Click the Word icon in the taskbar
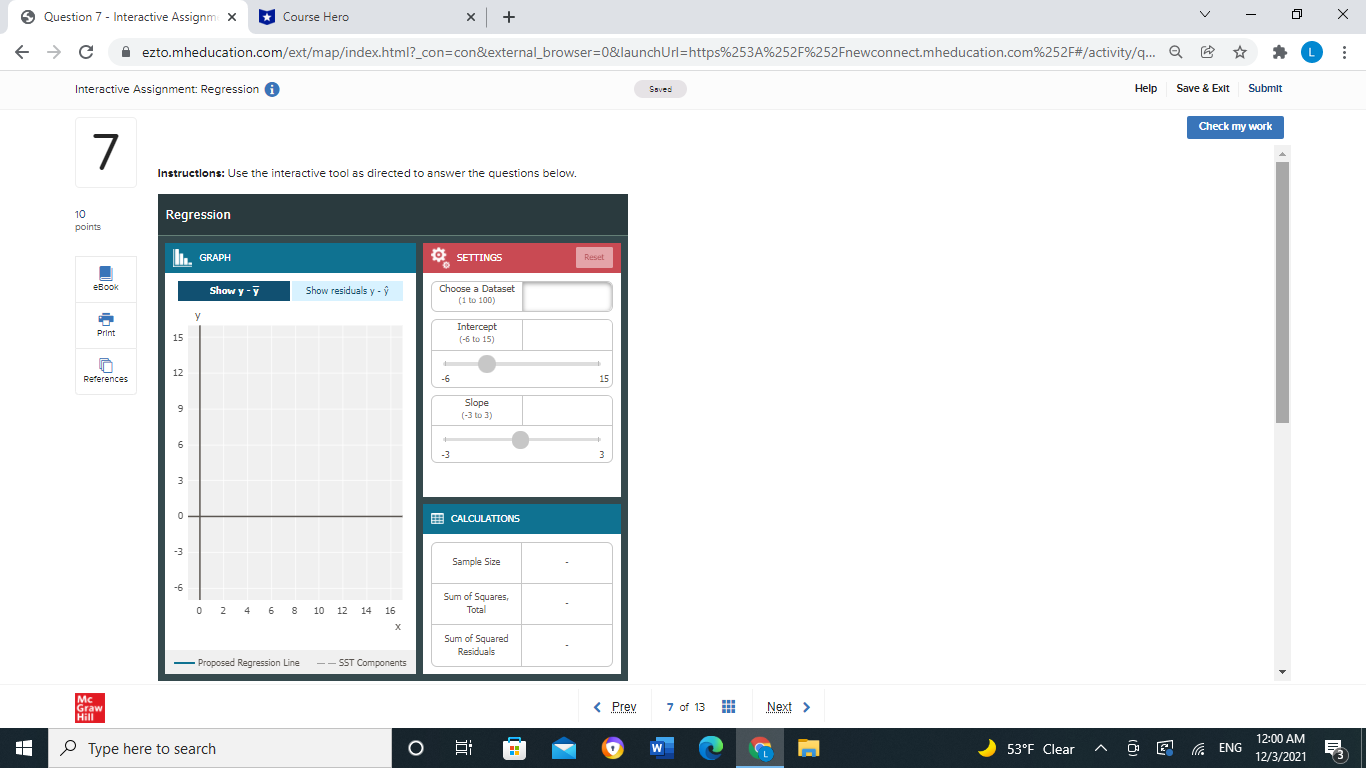Image resolution: width=1366 pixels, height=768 pixels. 662,748
